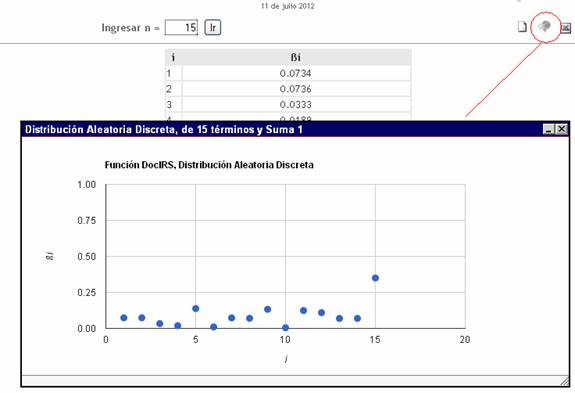
Task: Select the table cell 0.0333
Action: point(296,105)
